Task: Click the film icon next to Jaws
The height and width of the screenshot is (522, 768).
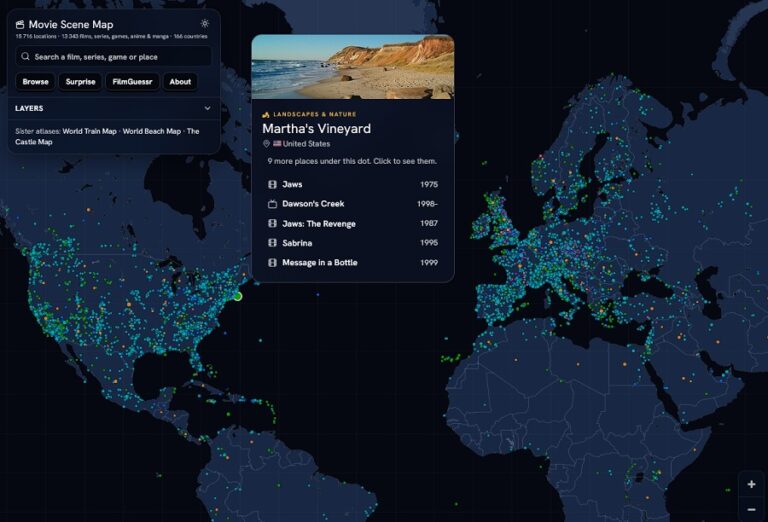Action: point(272,185)
